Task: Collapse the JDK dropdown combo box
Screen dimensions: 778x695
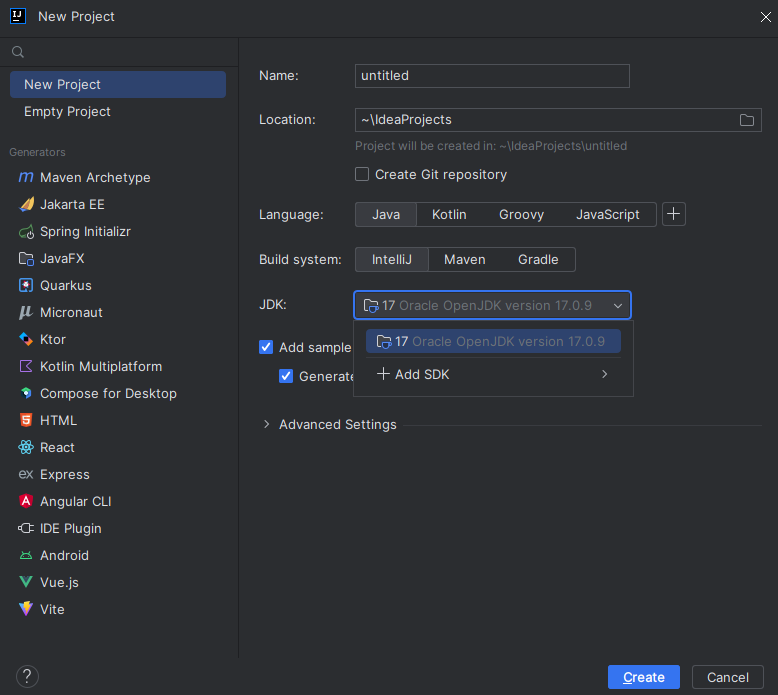Action: coord(618,306)
